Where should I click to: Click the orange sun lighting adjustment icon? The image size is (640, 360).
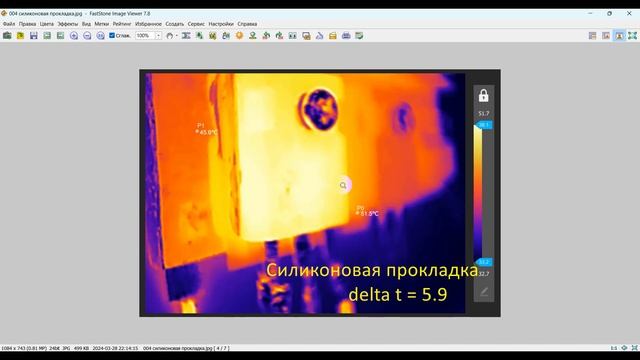(240, 36)
